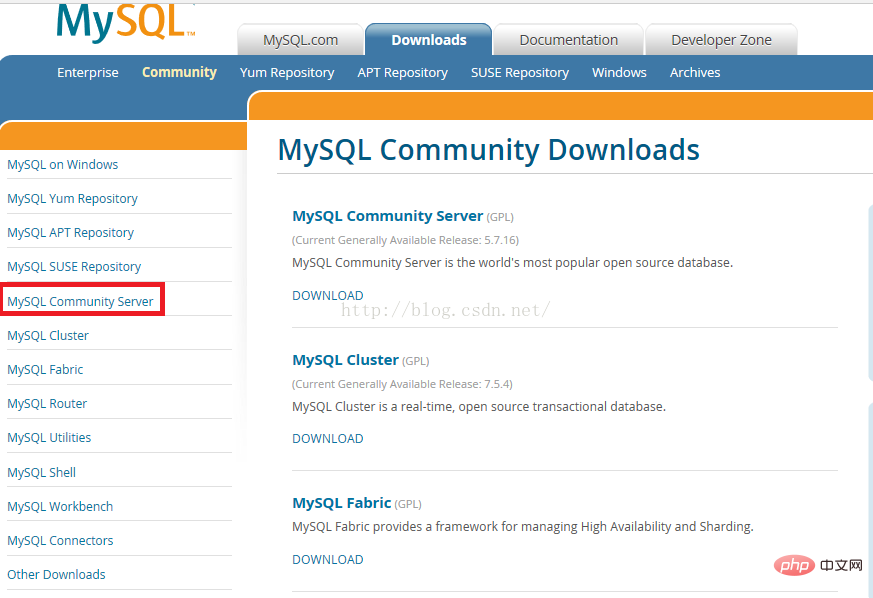Open MySQL Router sidebar link

pos(47,404)
